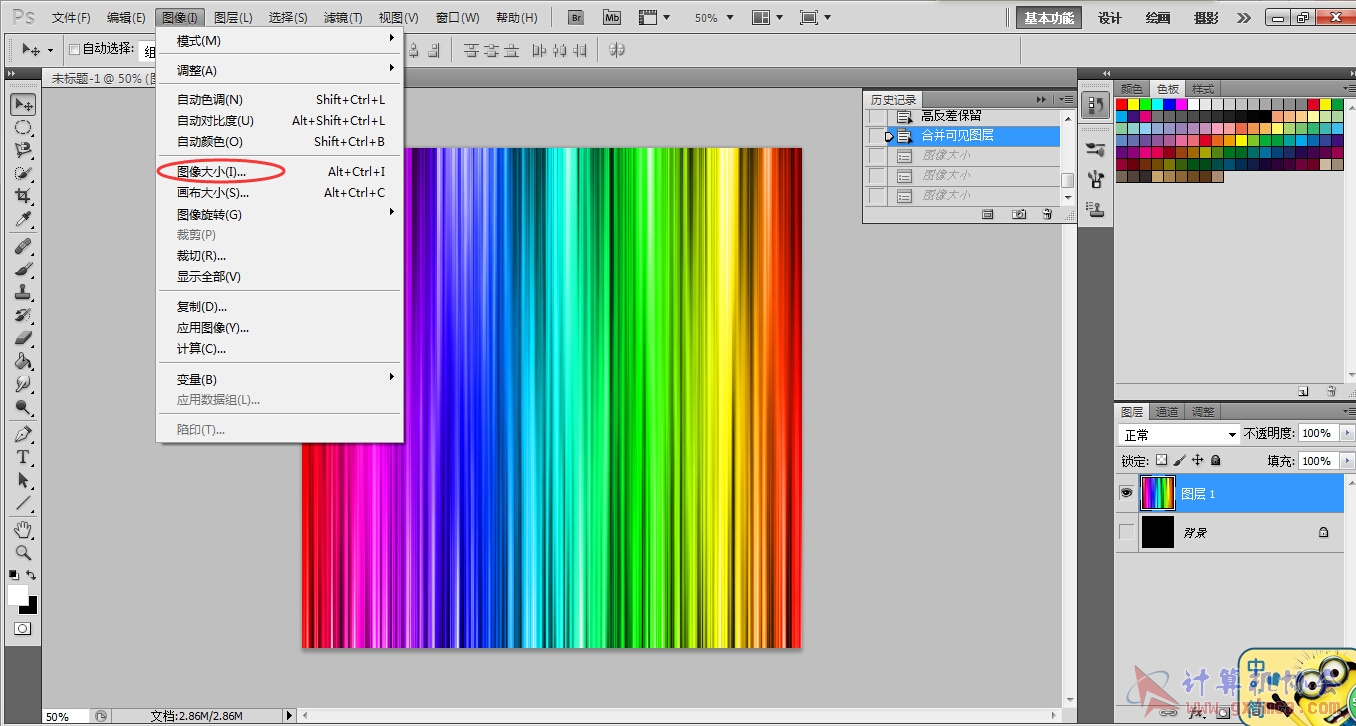Open the Clone Source dock icon
The height and width of the screenshot is (726, 1356).
[x=1095, y=209]
